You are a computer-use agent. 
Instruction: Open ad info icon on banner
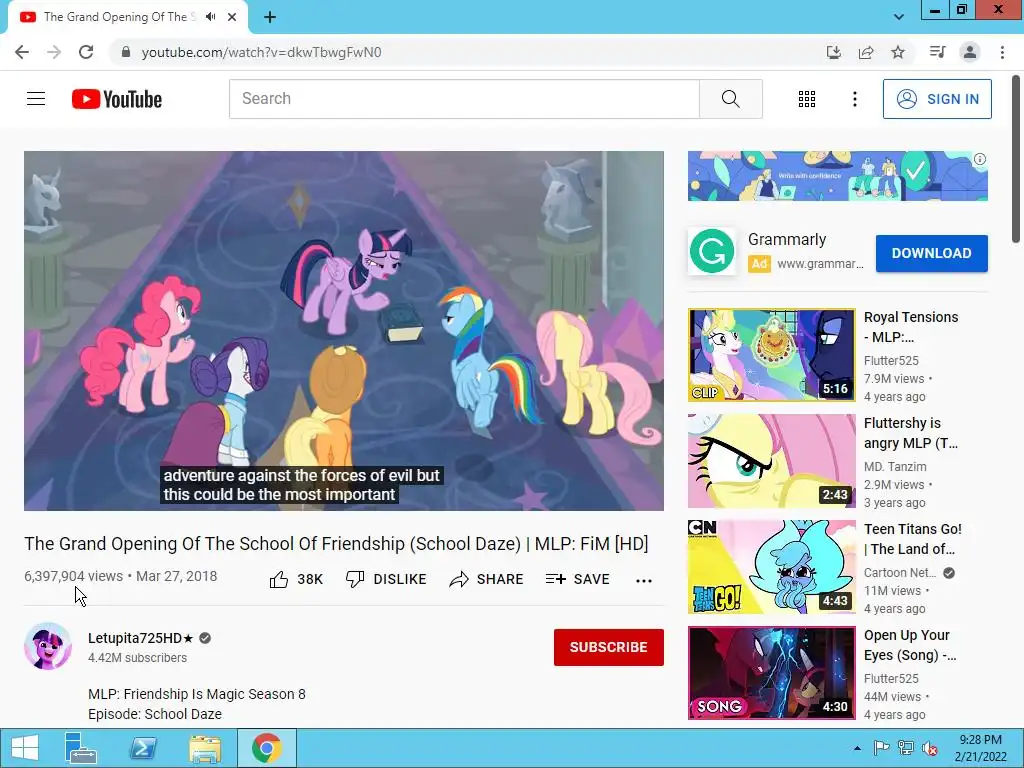click(980, 159)
